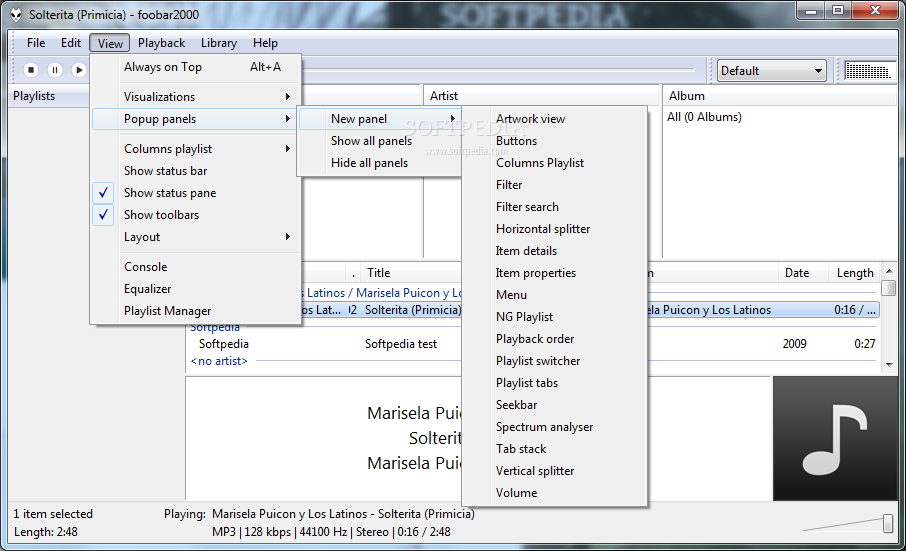Expand the Popup panels submenu
906x551 pixels.
(196, 119)
